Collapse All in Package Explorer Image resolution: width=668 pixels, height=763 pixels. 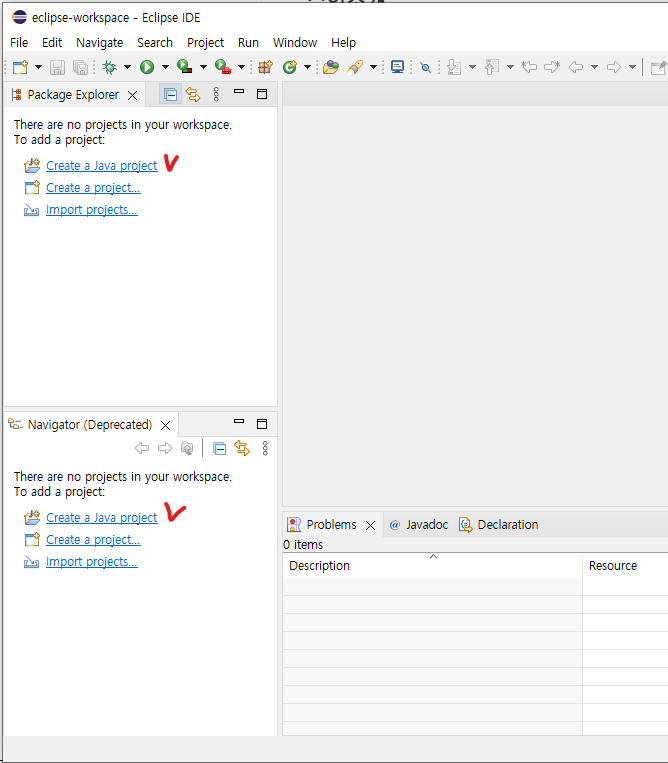coord(170,94)
